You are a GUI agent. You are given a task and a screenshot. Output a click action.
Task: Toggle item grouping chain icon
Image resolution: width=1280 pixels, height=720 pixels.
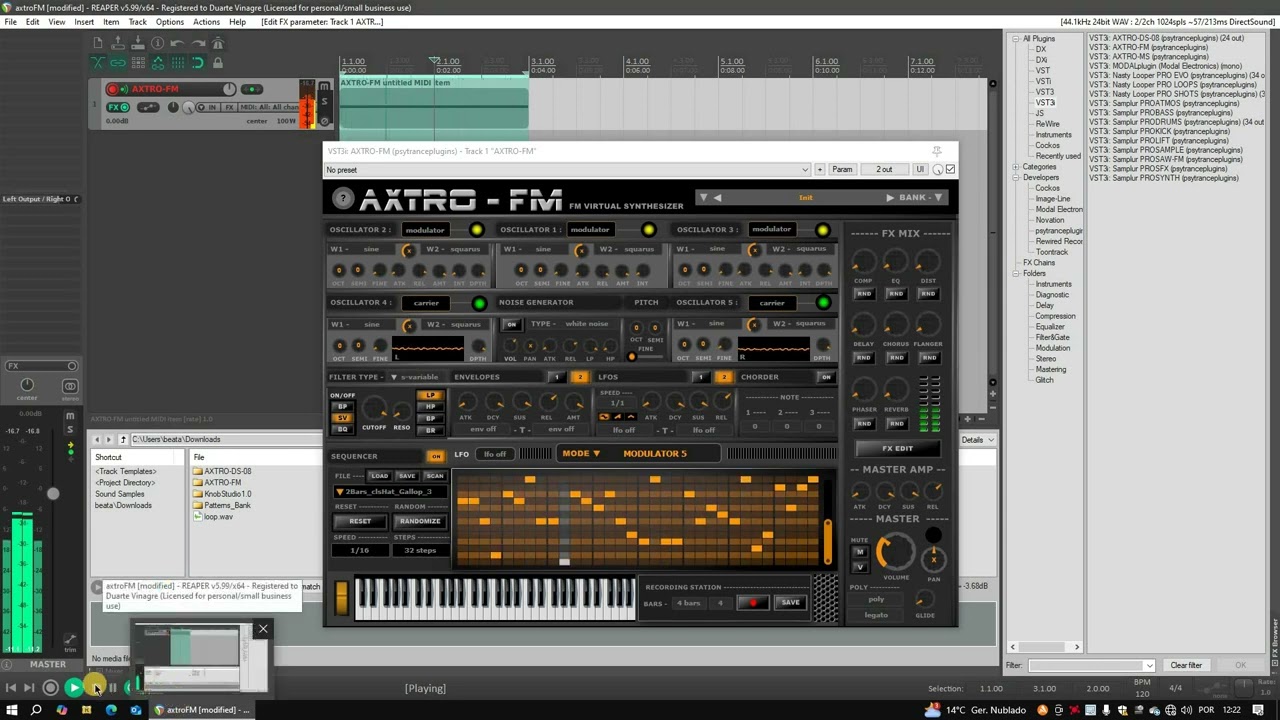[x=118, y=62]
